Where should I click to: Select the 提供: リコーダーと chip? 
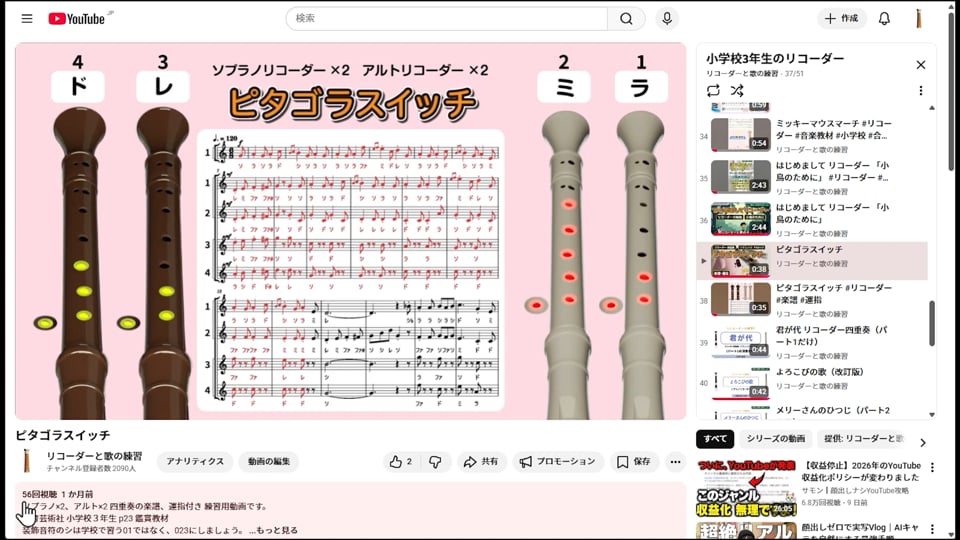coord(863,439)
